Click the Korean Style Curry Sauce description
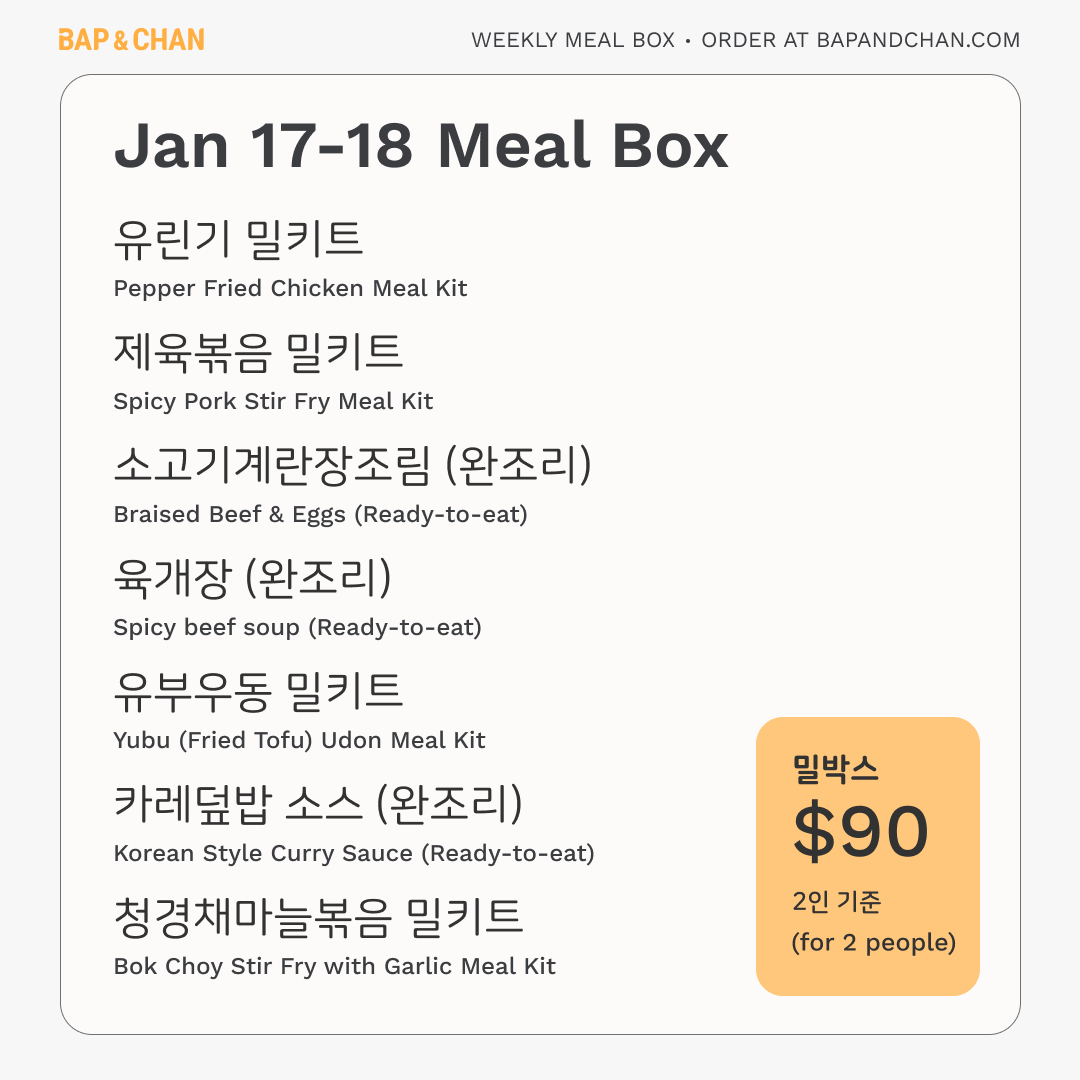1080x1080 pixels. (354, 853)
